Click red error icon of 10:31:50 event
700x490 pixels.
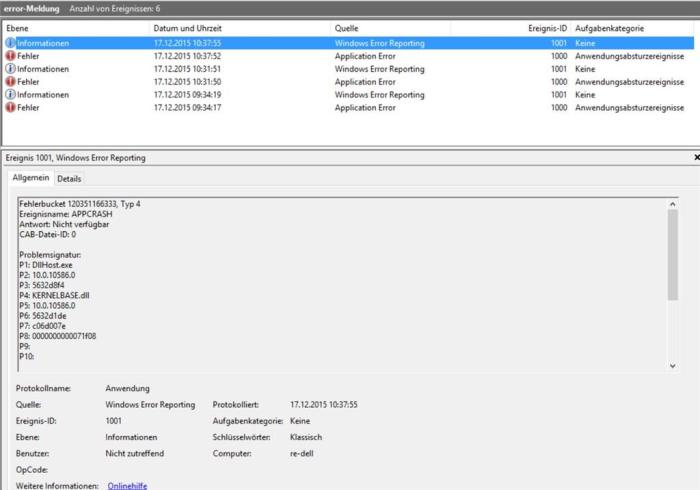tap(10, 82)
